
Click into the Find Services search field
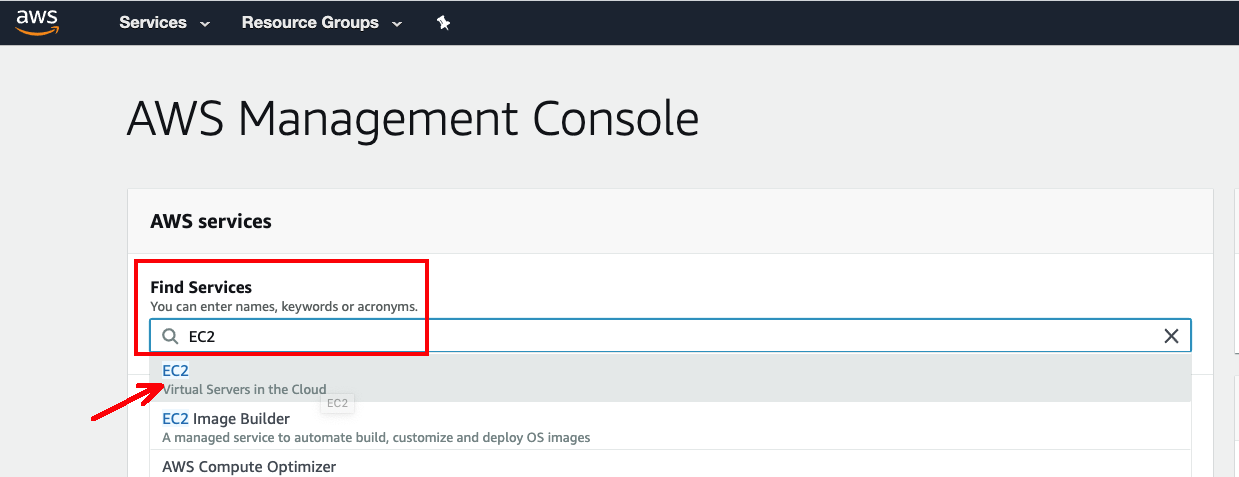(x=670, y=336)
